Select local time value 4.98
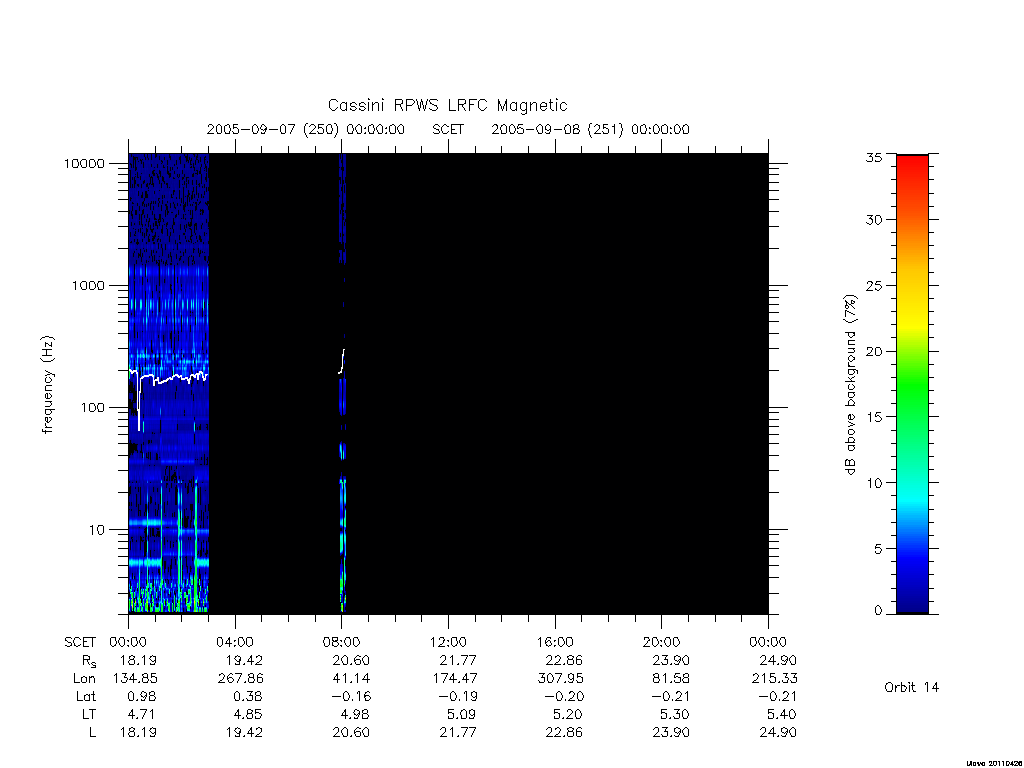This screenshot has height=768, width=1024. coord(356,714)
